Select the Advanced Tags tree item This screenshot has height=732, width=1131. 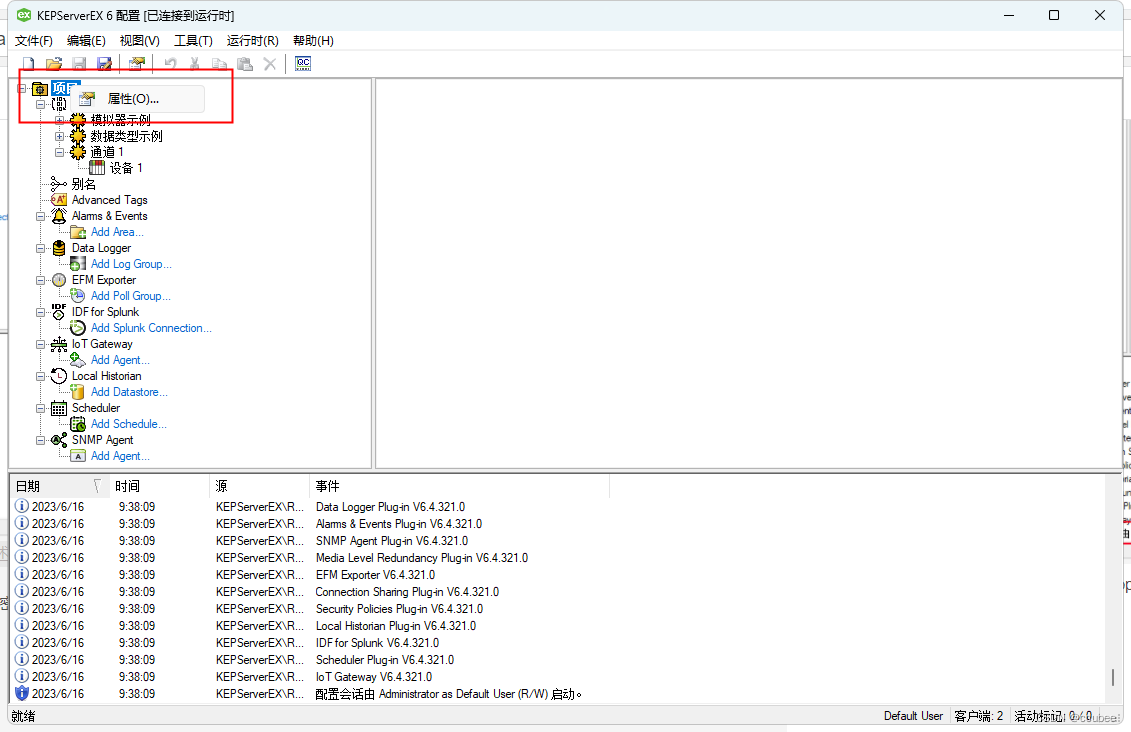(x=110, y=200)
